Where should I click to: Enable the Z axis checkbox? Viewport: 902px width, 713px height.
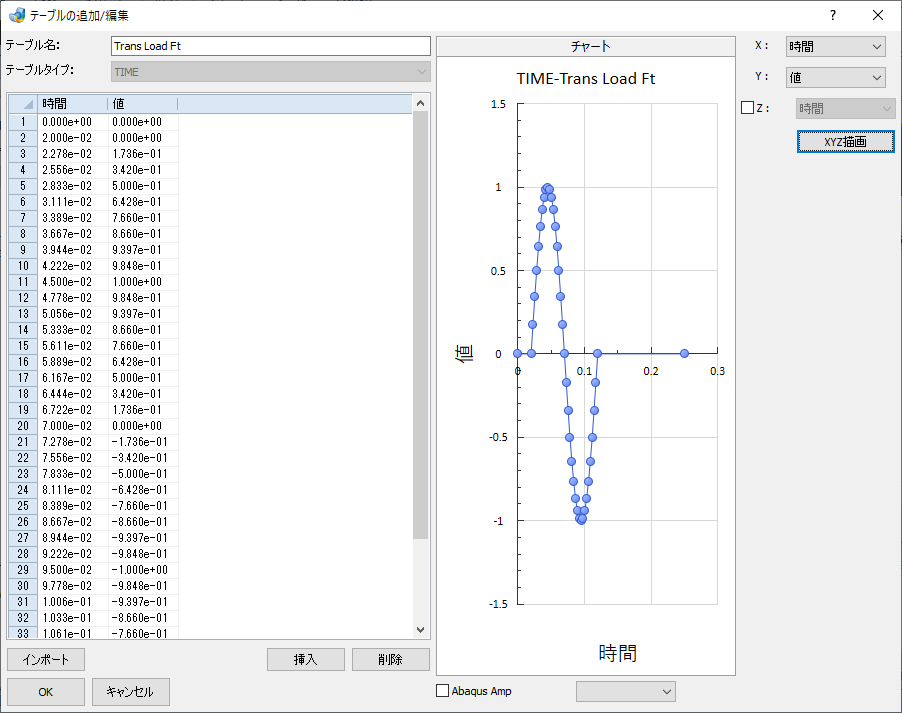coord(747,108)
